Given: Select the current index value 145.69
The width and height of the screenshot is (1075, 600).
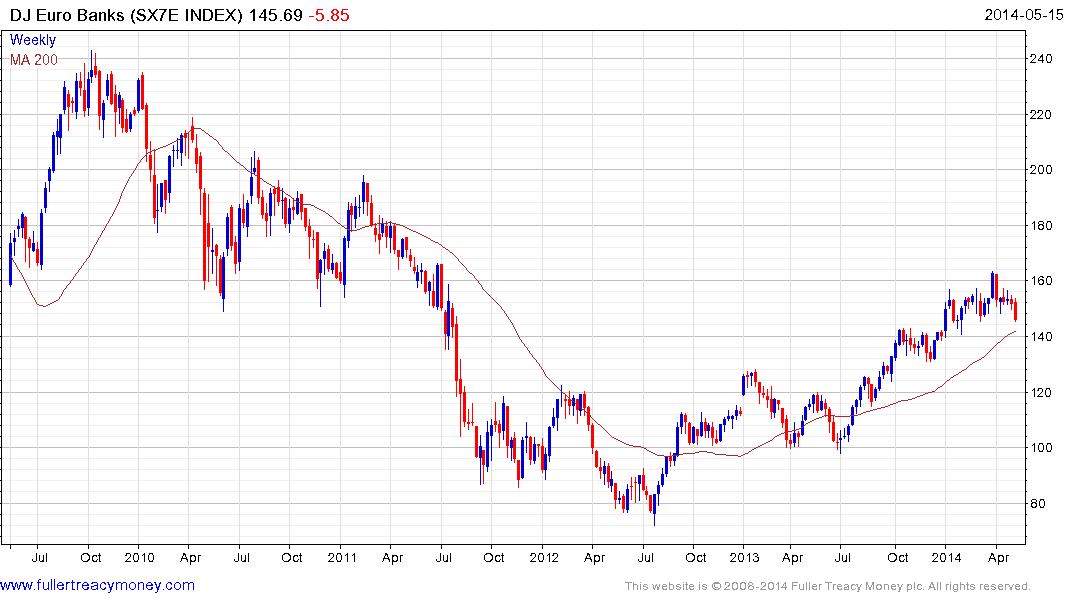Looking at the screenshot, I should (x=276, y=15).
